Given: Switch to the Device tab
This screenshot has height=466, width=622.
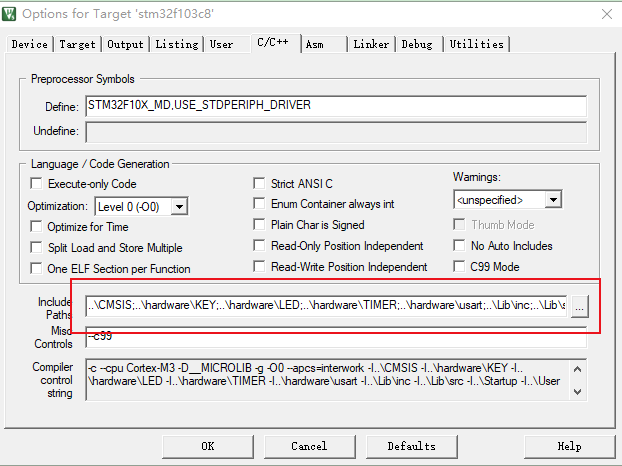Looking at the screenshot, I should point(30,44).
